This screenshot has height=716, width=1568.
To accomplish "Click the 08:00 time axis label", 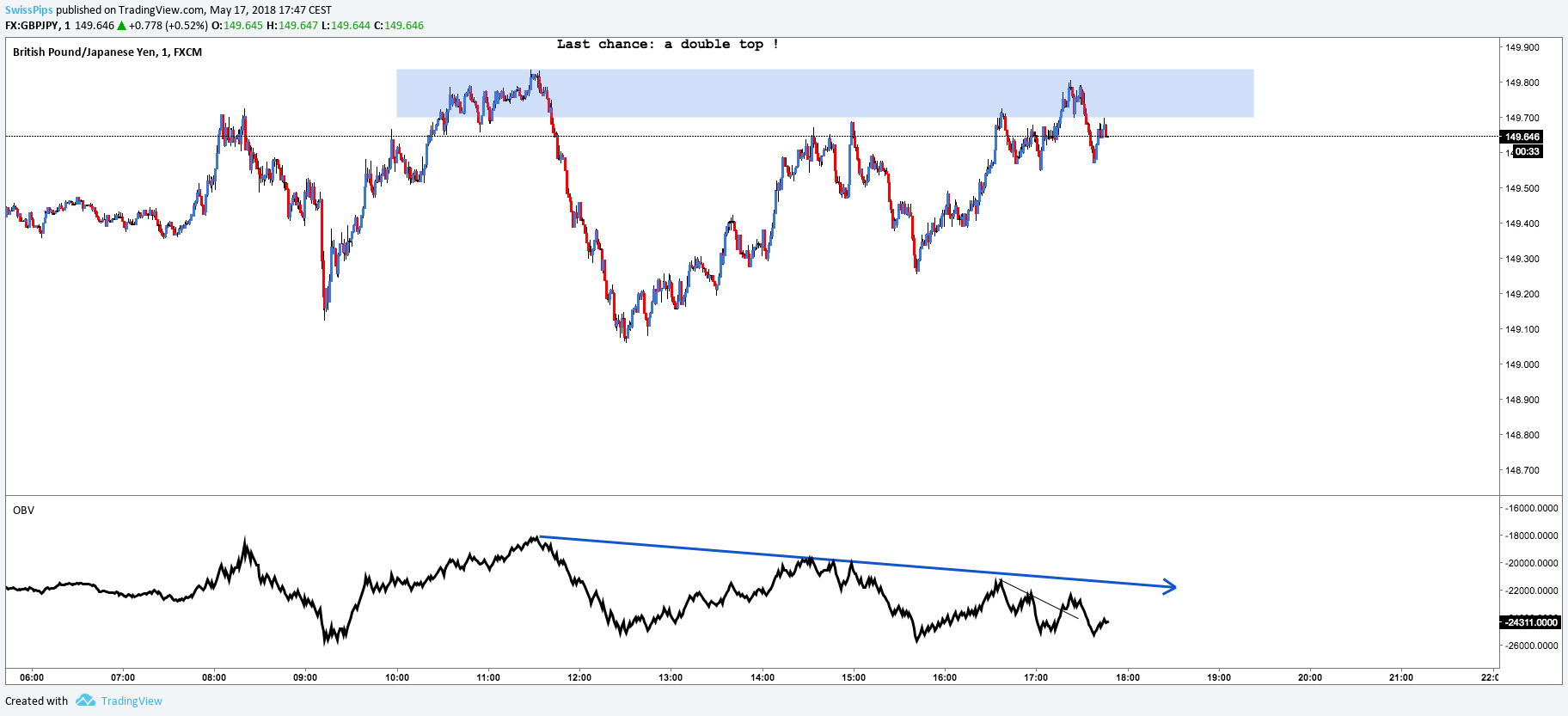I will point(214,677).
